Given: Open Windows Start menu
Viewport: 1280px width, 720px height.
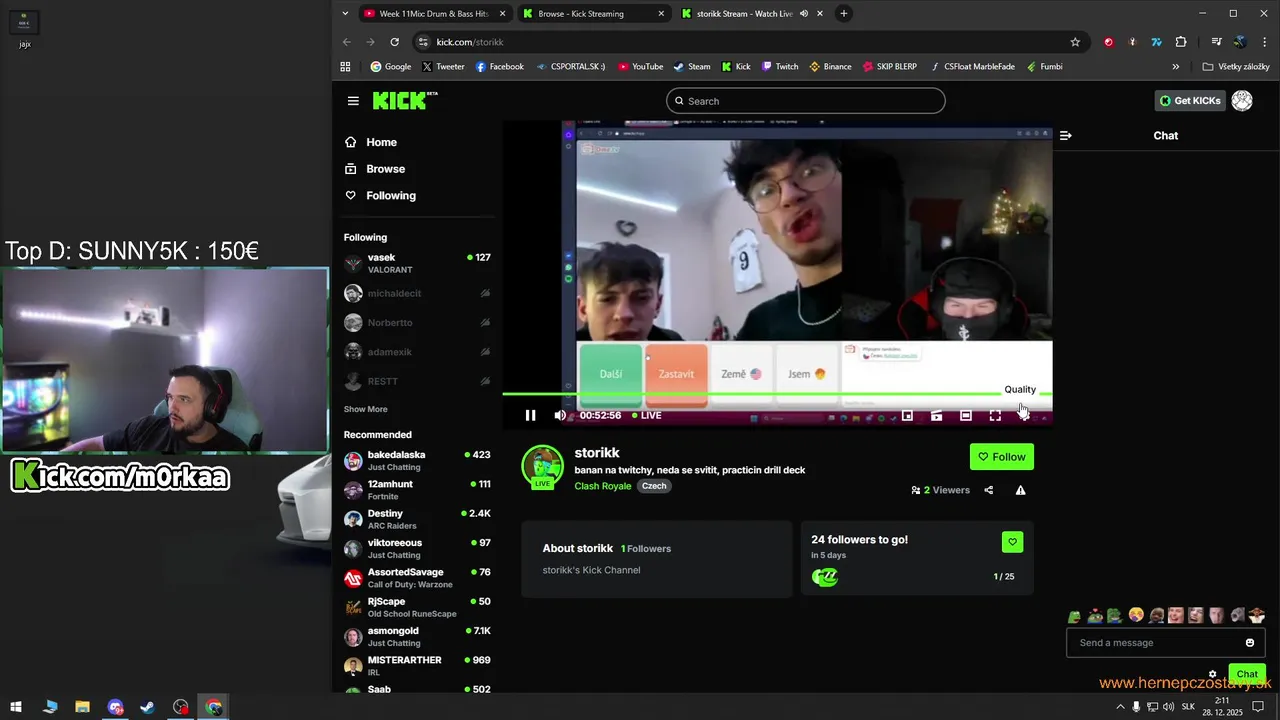Looking at the screenshot, I should coord(16,707).
